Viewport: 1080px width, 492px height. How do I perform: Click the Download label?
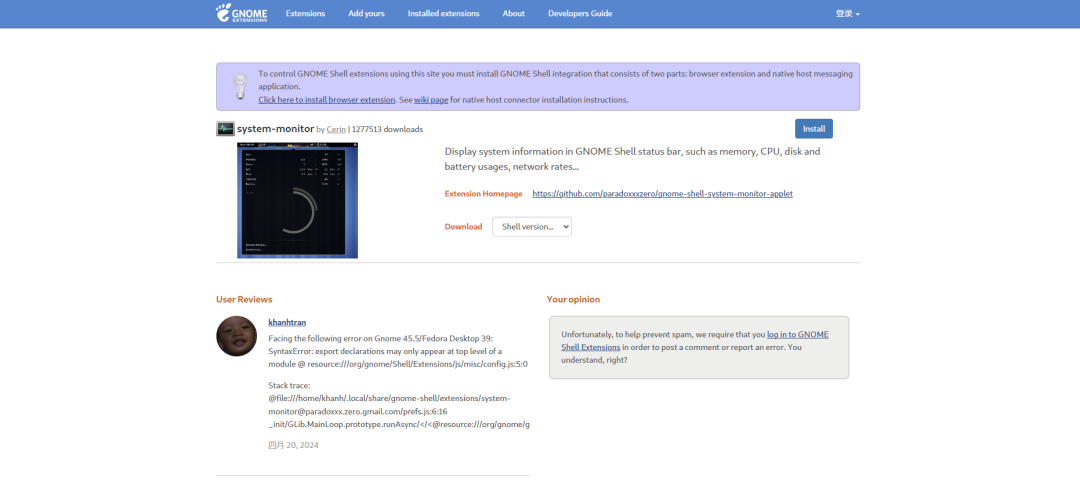[x=464, y=227]
